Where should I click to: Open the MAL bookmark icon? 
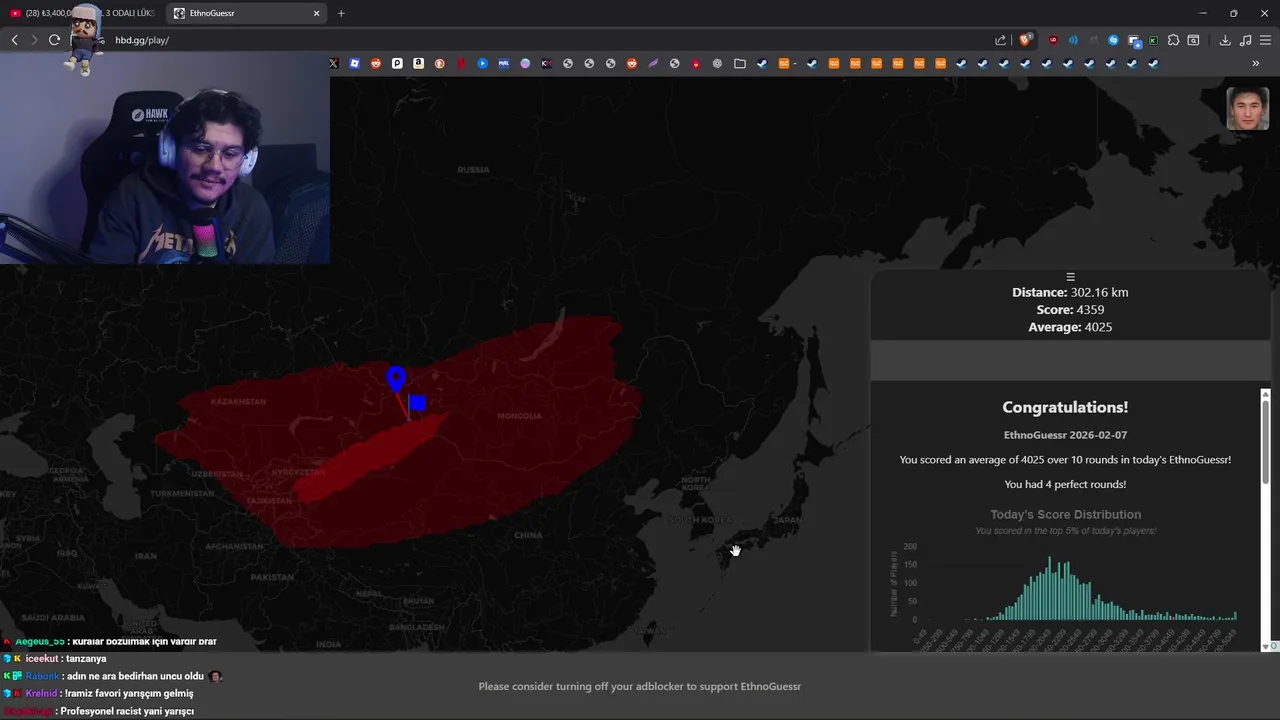[x=504, y=63]
